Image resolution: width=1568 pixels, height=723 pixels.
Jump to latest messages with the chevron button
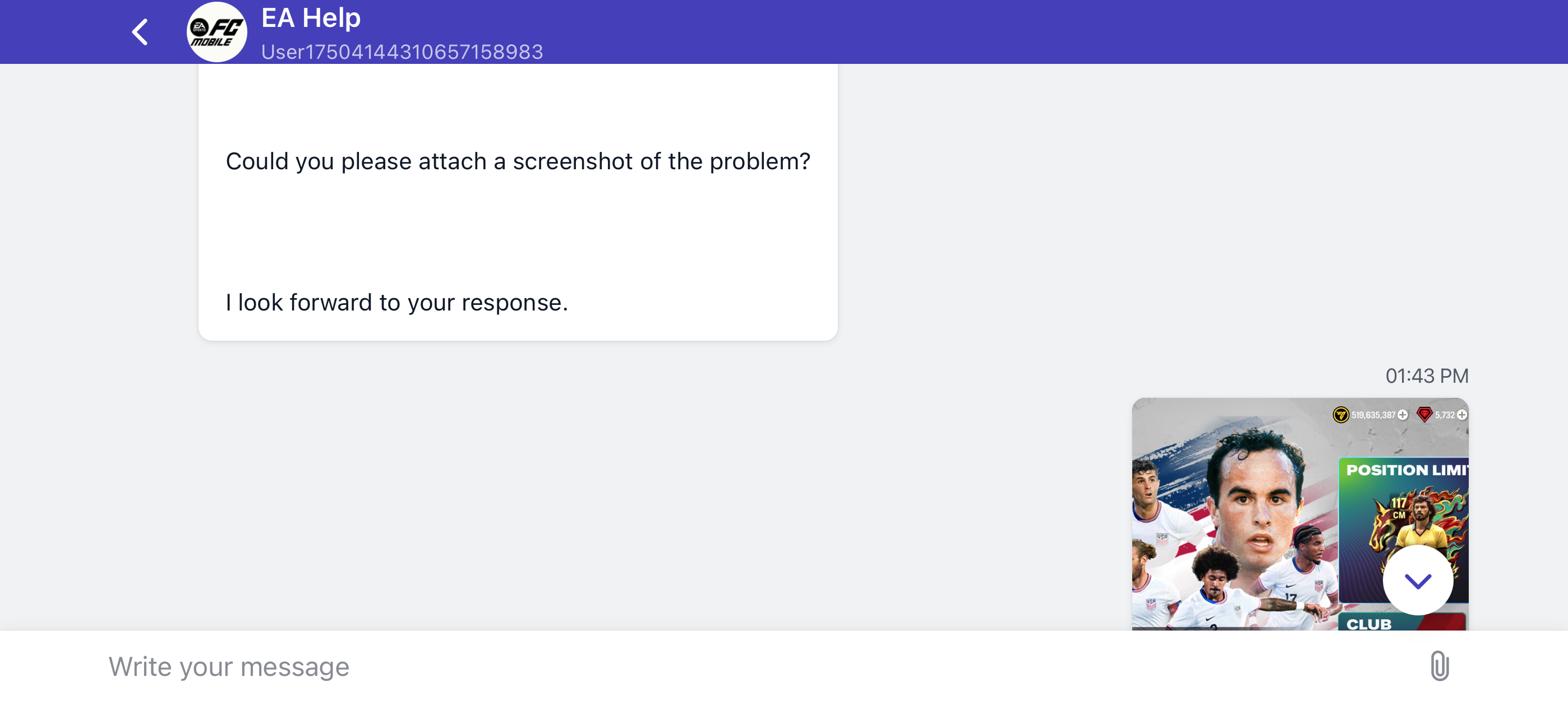point(1418,581)
